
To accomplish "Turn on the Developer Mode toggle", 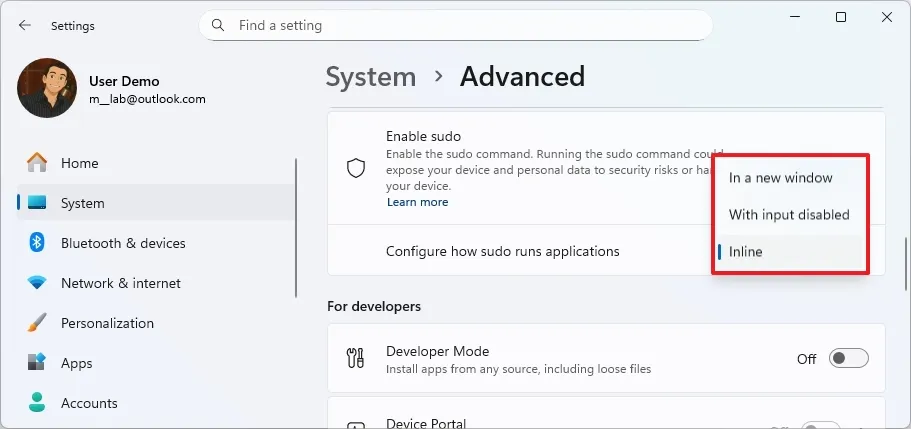I will [x=849, y=359].
